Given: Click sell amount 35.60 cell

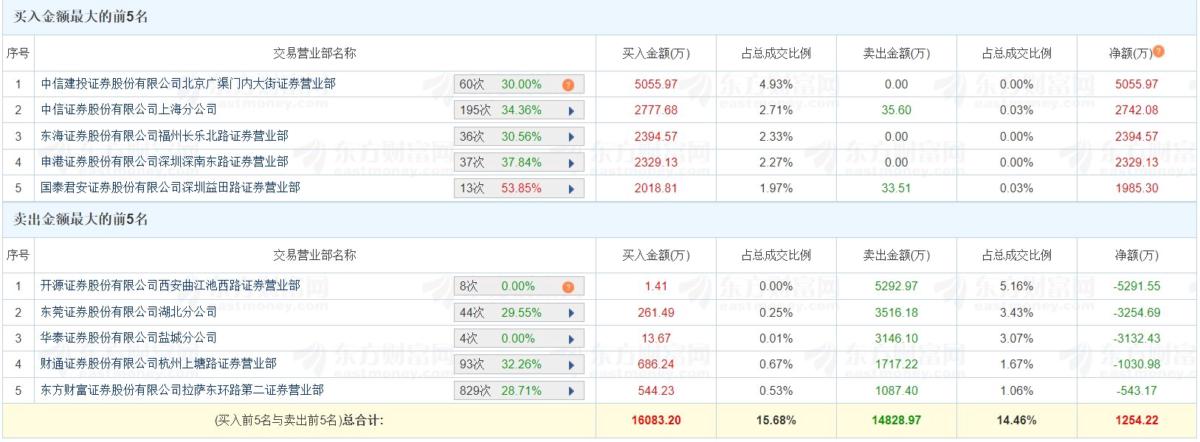Looking at the screenshot, I should point(896,110).
